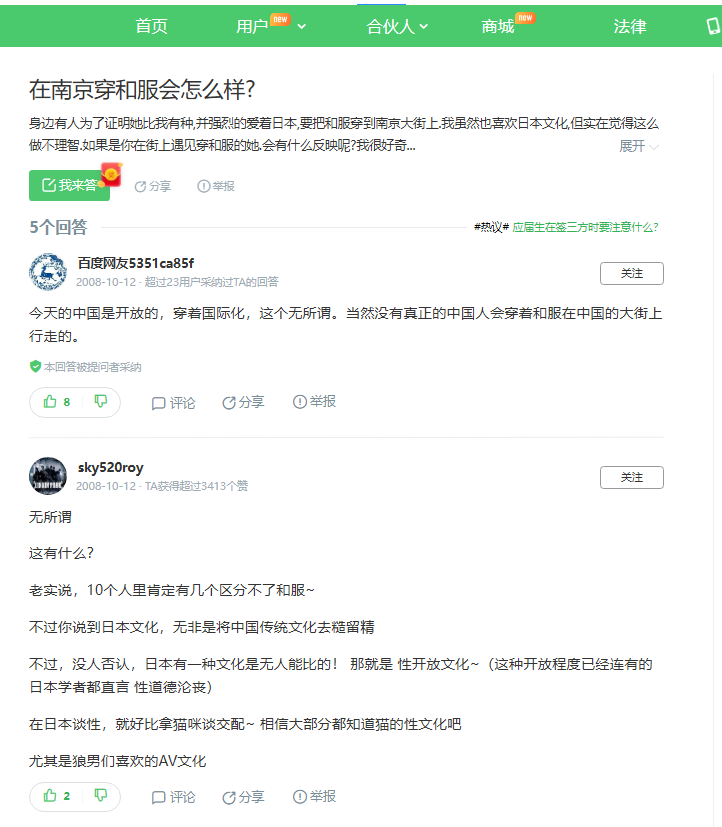
Task: Open 评论 comments on the first answer
Action: point(174,403)
